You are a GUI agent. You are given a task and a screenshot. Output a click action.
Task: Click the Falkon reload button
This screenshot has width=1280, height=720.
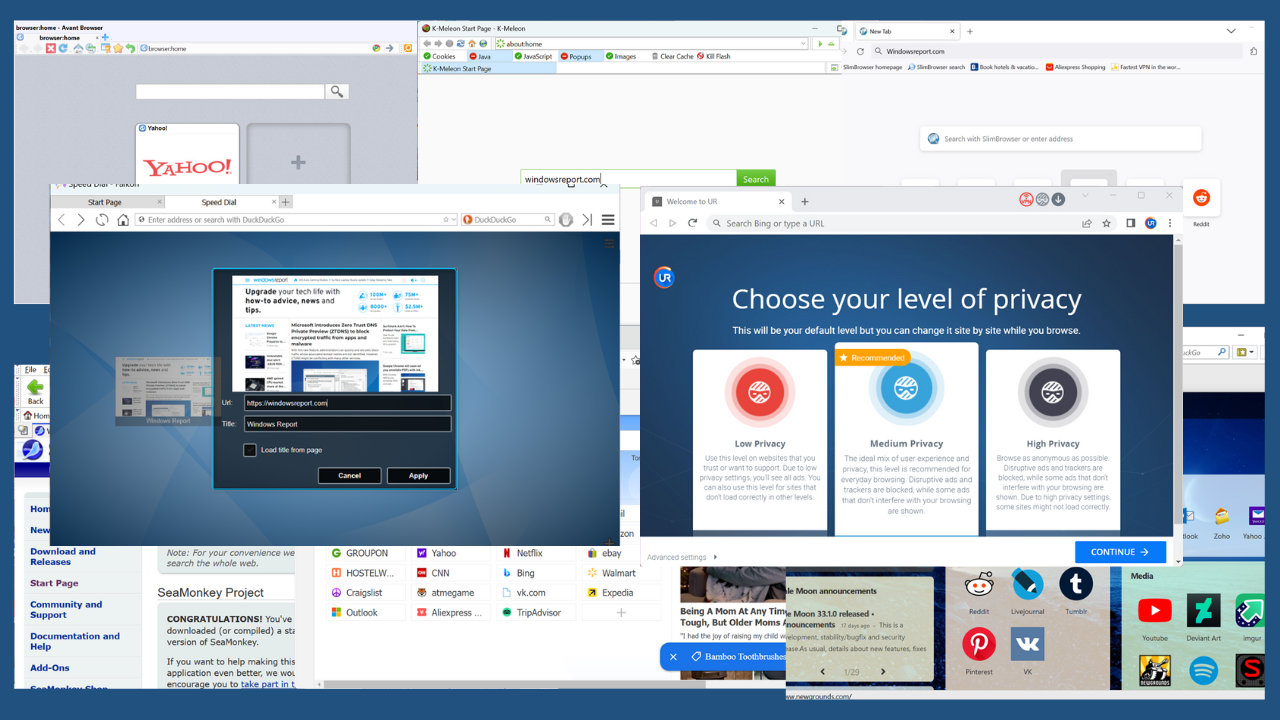point(102,220)
